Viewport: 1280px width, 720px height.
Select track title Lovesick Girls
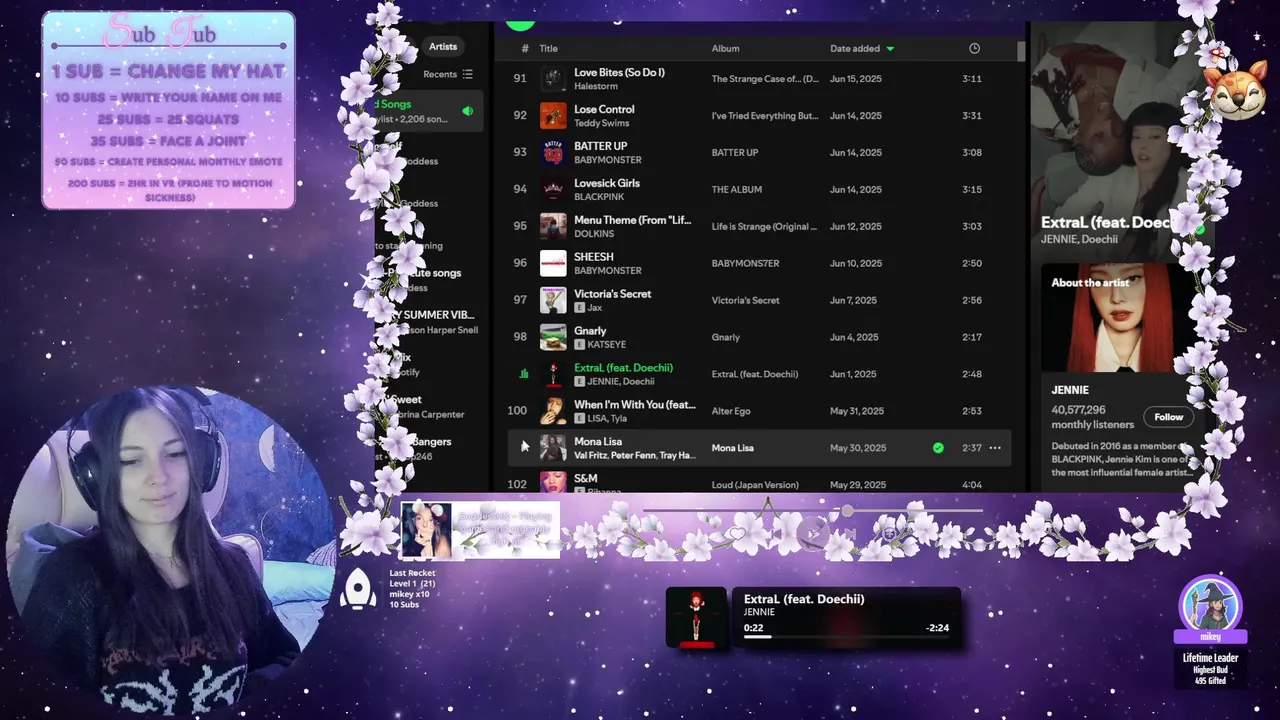click(607, 183)
